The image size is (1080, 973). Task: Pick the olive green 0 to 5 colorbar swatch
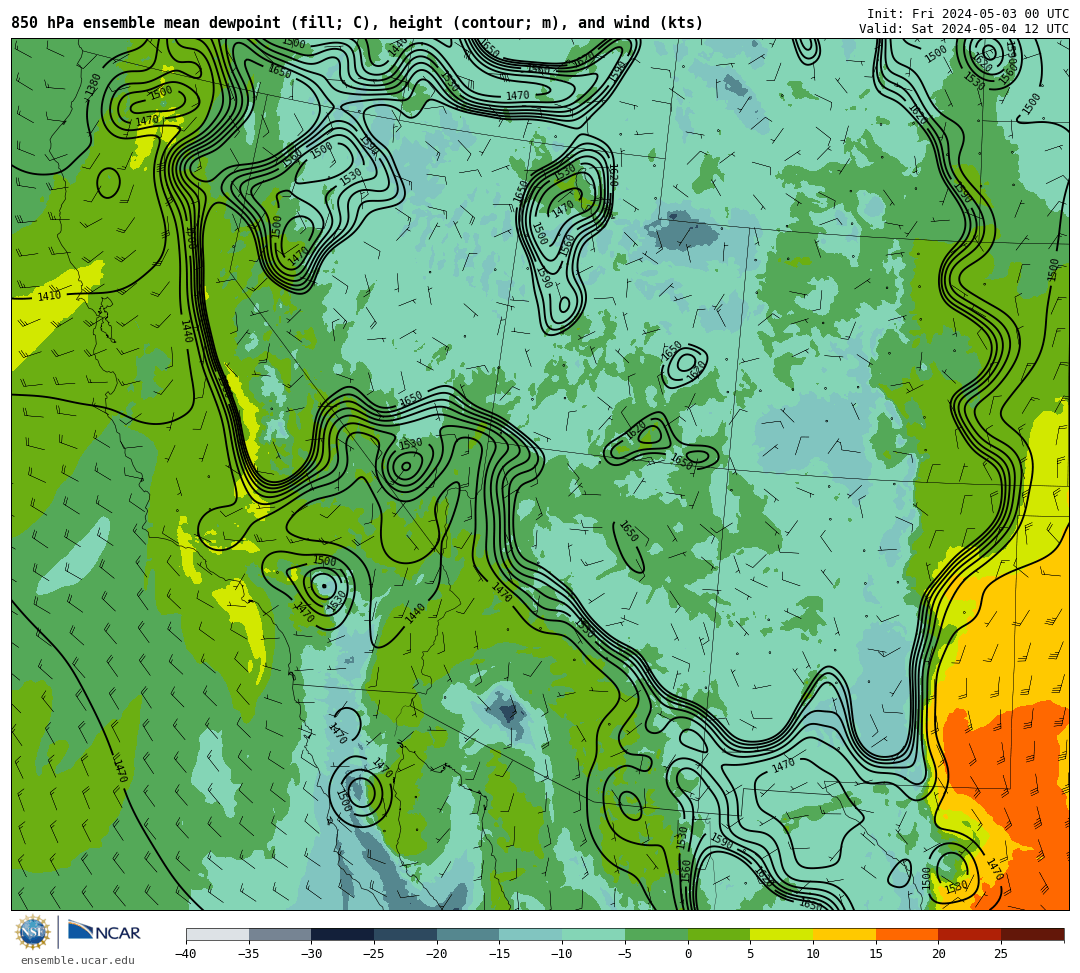tap(719, 934)
